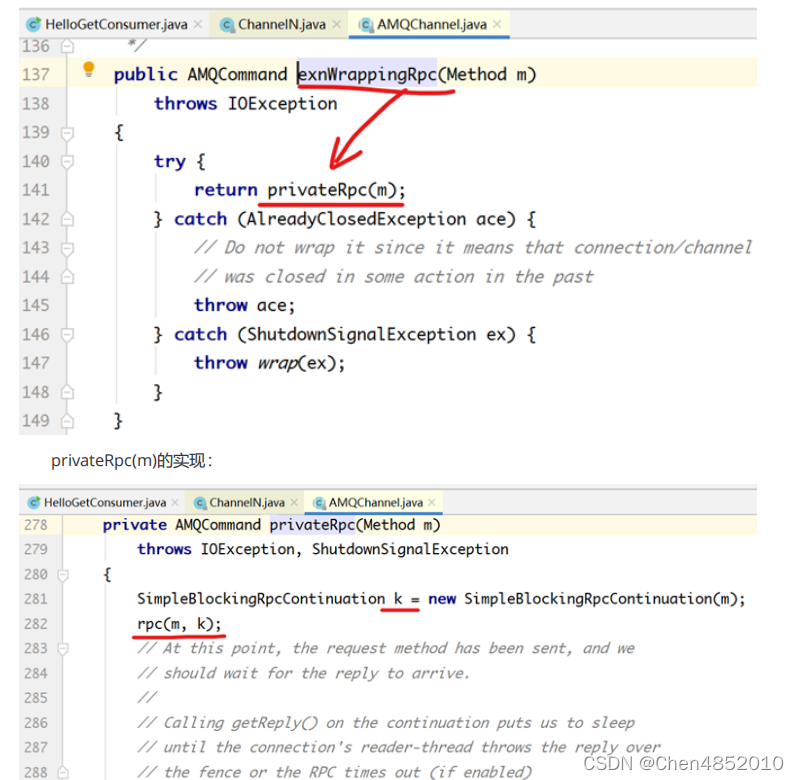Open the yellow light bulb intention on line 137
This screenshot has width=799, height=780.
(x=89, y=69)
